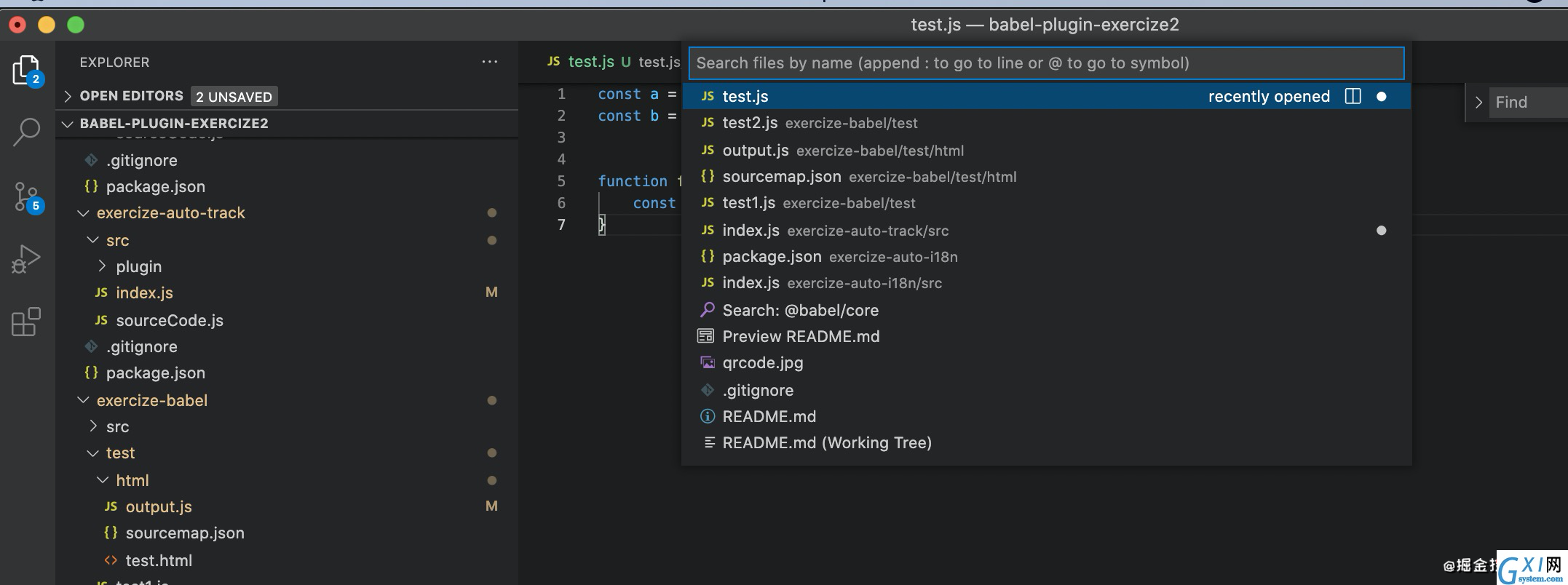The height and width of the screenshot is (585, 1568).
Task: Open the Search view in activity bar
Action: click(27, 132)
